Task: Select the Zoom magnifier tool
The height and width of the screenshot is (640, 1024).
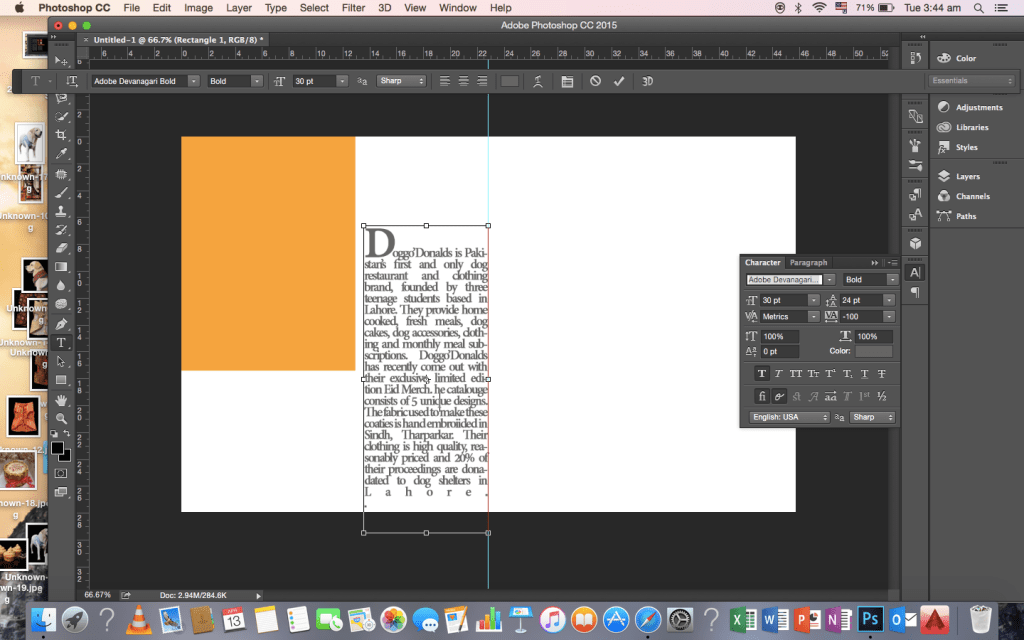Action: pos(61,418)
